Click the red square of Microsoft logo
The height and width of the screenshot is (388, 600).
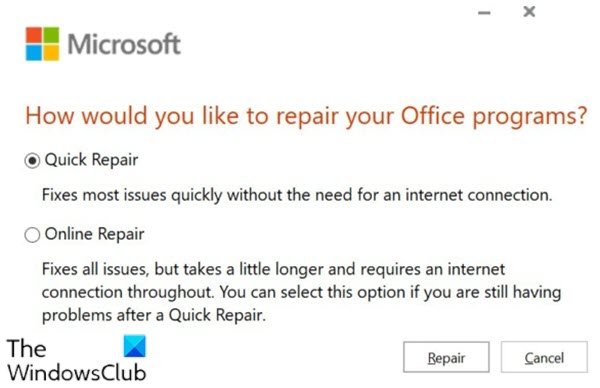click(x=33, y=35)
